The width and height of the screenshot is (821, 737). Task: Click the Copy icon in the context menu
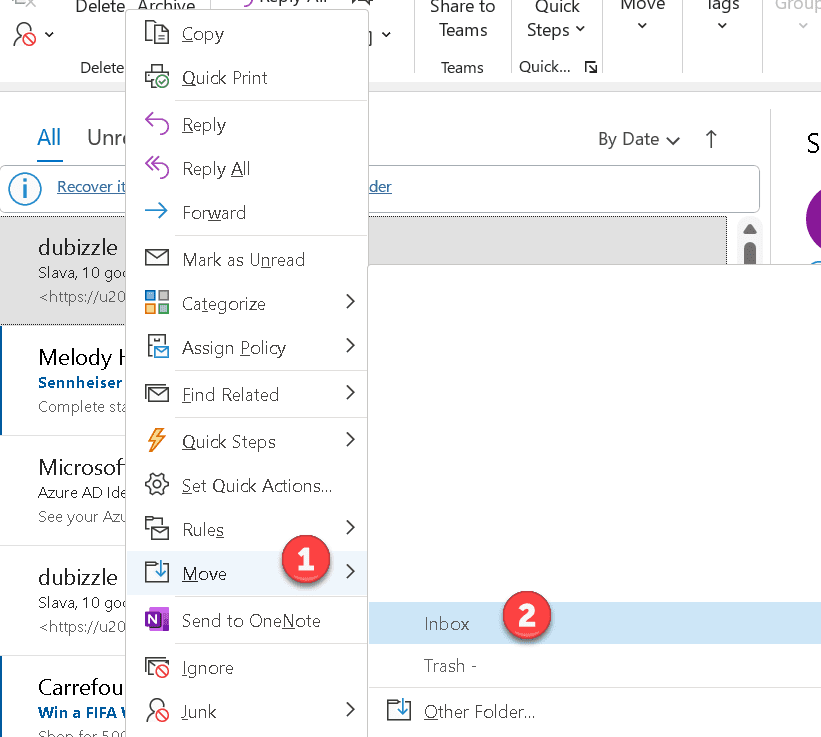point(157,32)
